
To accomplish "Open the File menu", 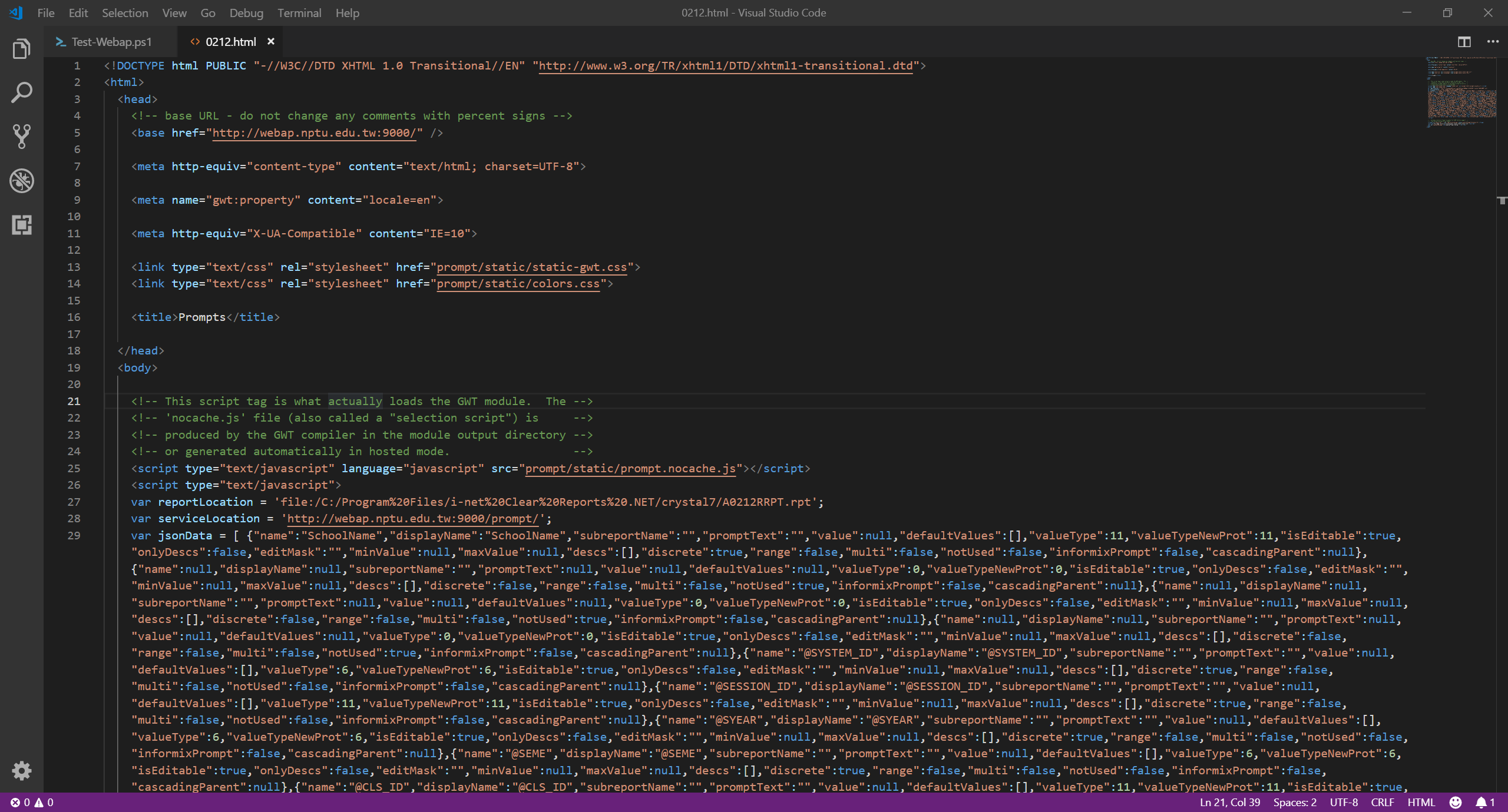I will [46, 13].
